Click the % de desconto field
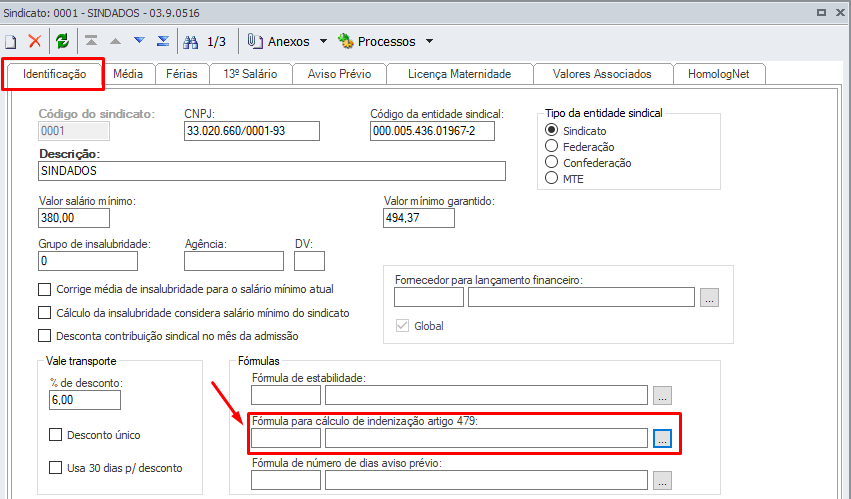Image resolution: width=851 pixels, height=499 pixels. pyautogui.click(x=85, y=400)
